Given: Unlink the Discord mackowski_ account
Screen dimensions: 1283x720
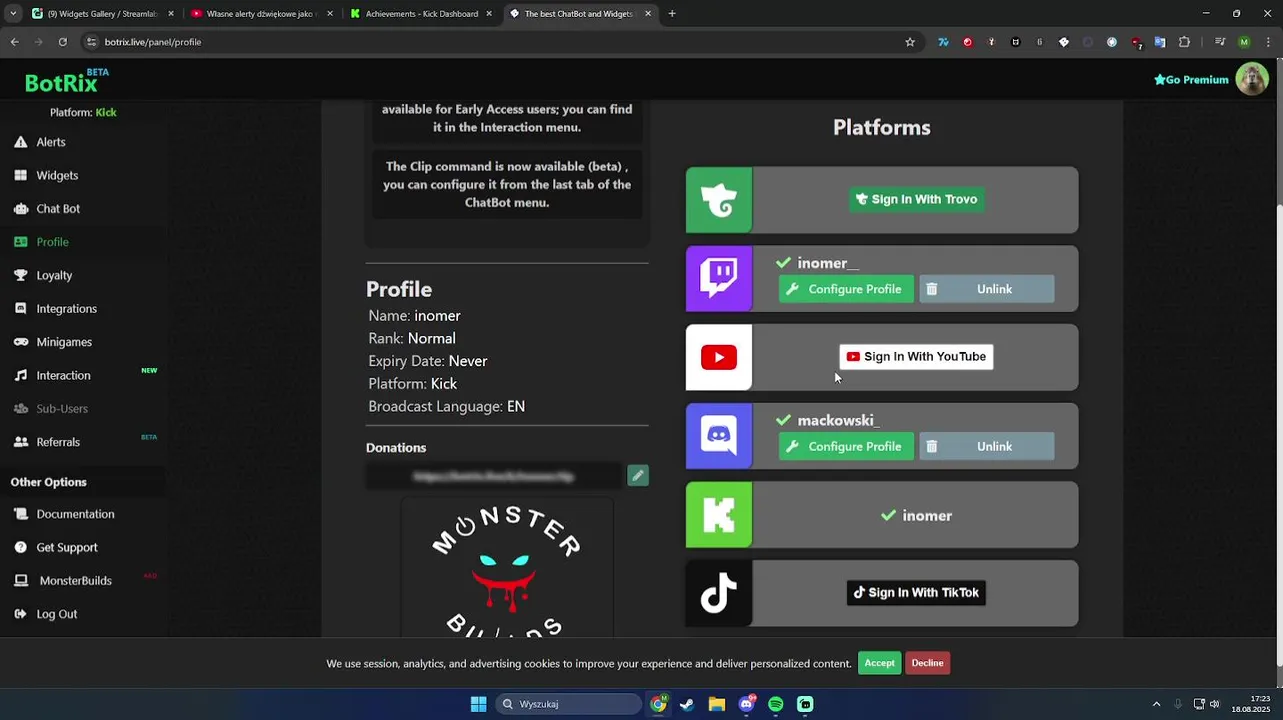Looking at the screenshot, I should [986, 447].
